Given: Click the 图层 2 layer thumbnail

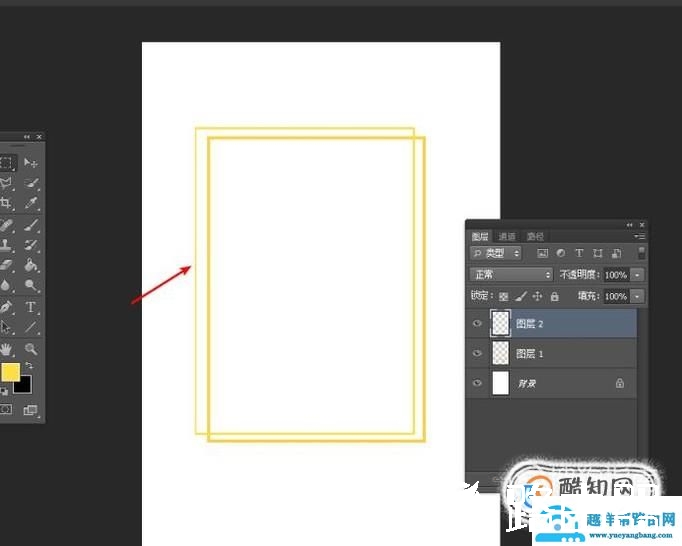Looking at the screenshot, I should point(501,323).
